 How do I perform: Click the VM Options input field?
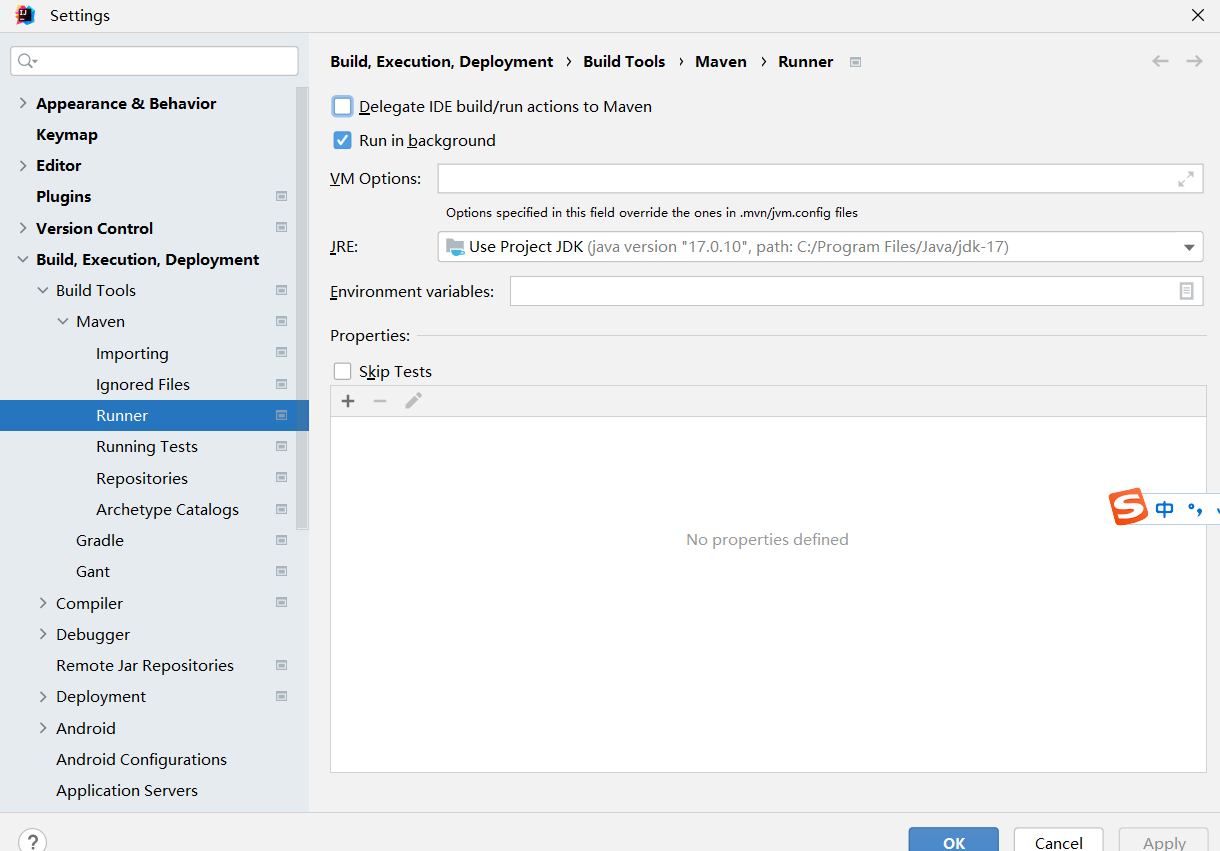click(820, 179)
